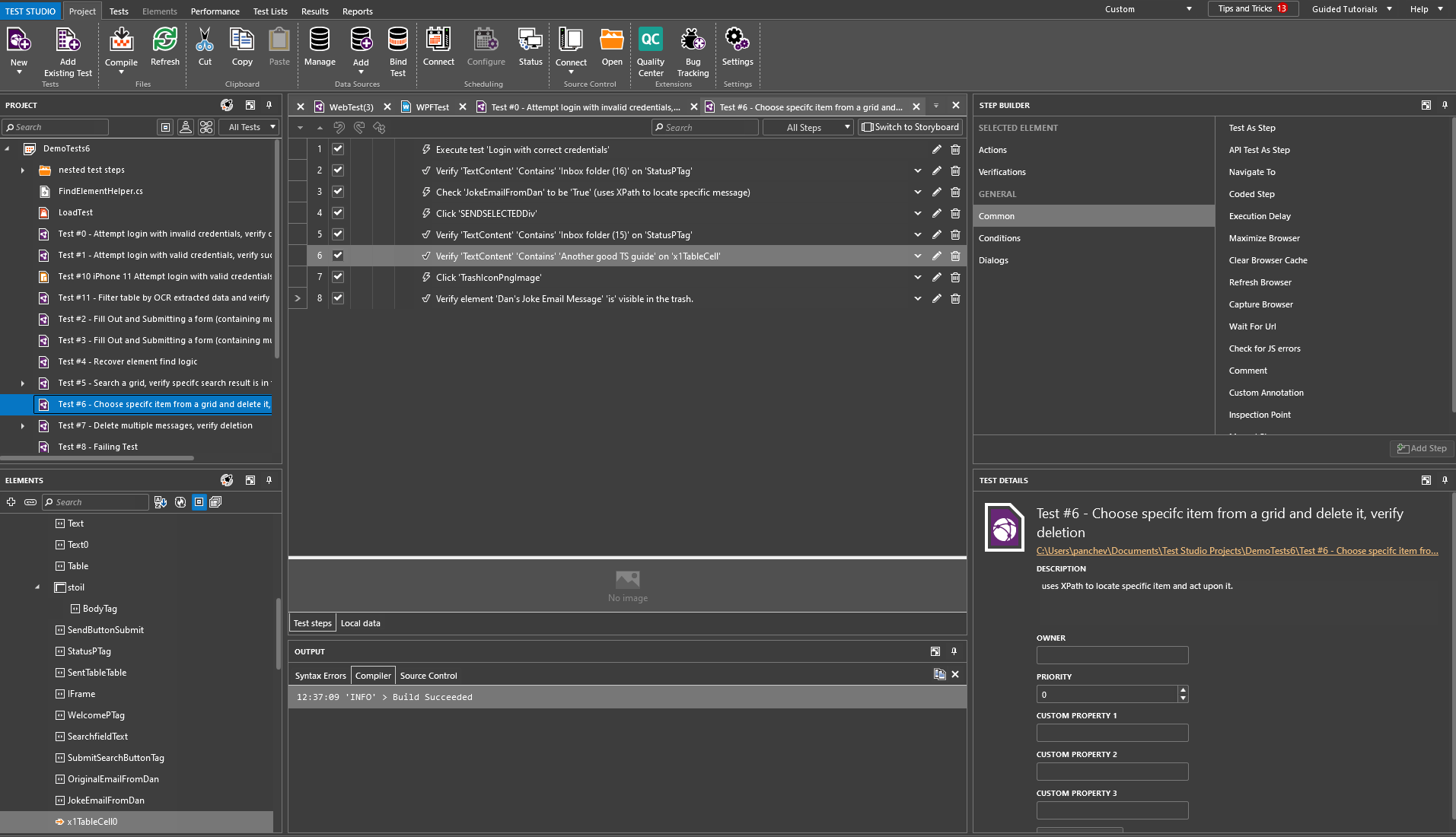Click pencil icon for step 8 verify element

[x=936, y=298]
